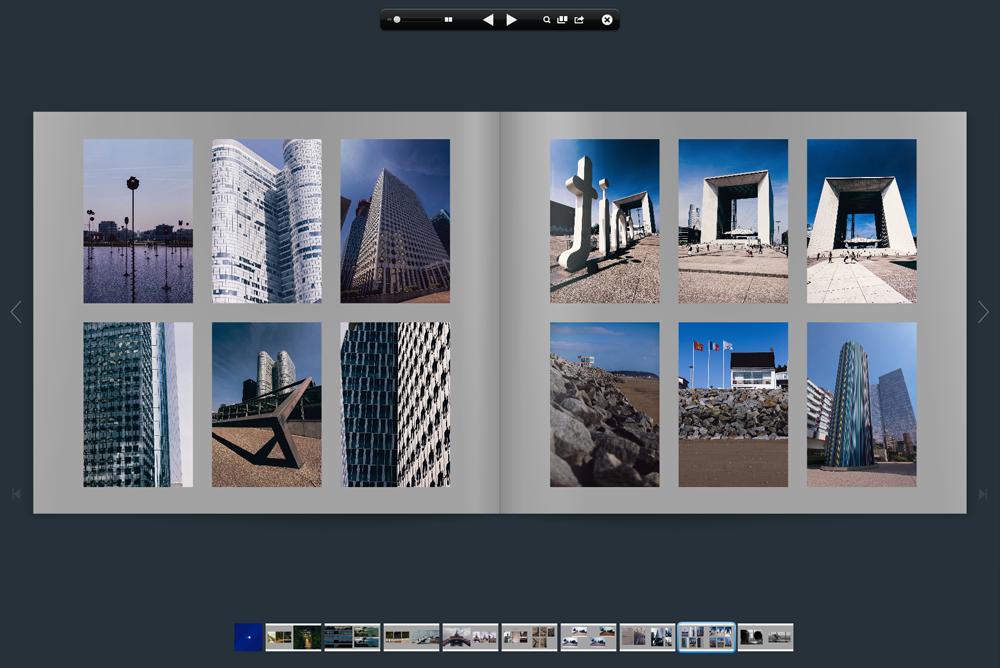The height and width of the screenshot is (668, 1000).
Task: Turn to previous page using left chevron
Action: click(16, 313)
